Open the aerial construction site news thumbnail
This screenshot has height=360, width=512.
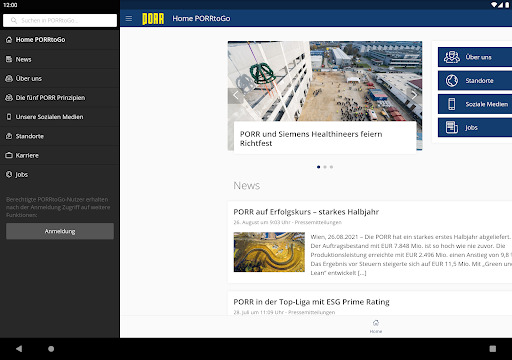click(x=269, y=252)
